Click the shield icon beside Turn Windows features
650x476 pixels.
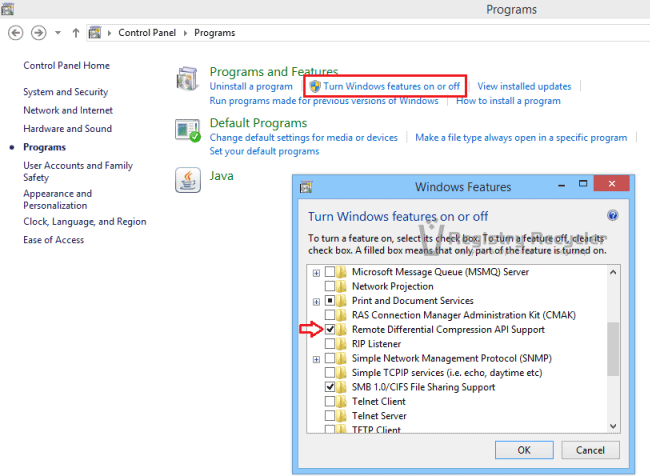(x=315, y=86)
